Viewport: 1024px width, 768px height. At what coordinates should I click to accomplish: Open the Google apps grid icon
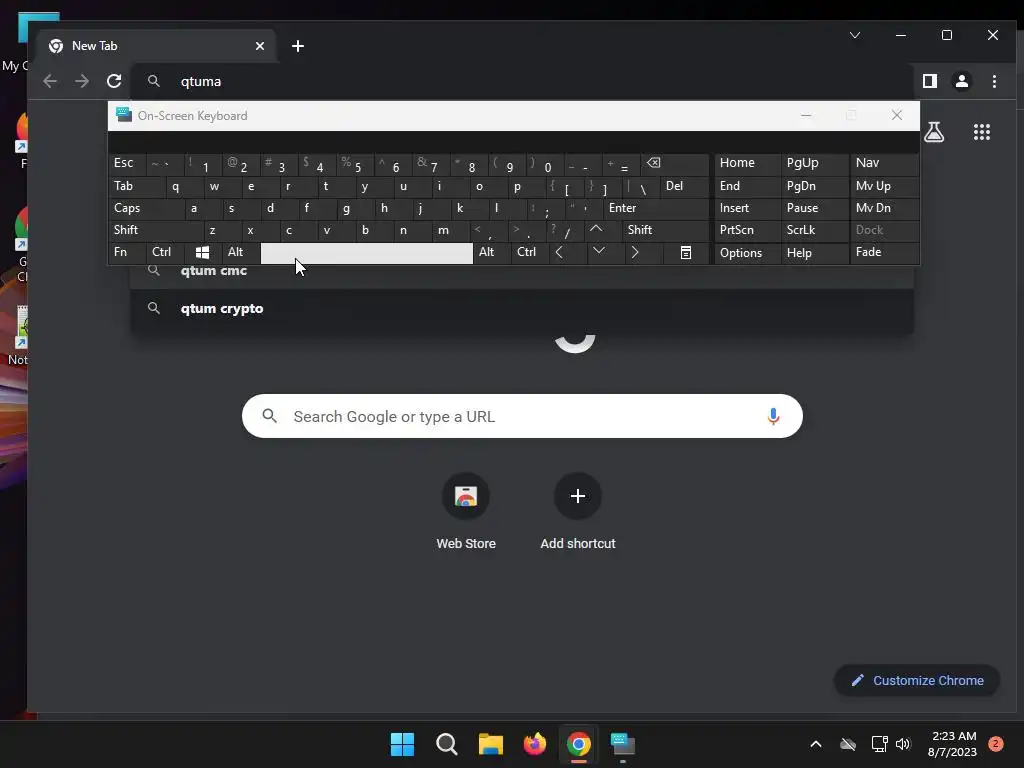point(982,133)
